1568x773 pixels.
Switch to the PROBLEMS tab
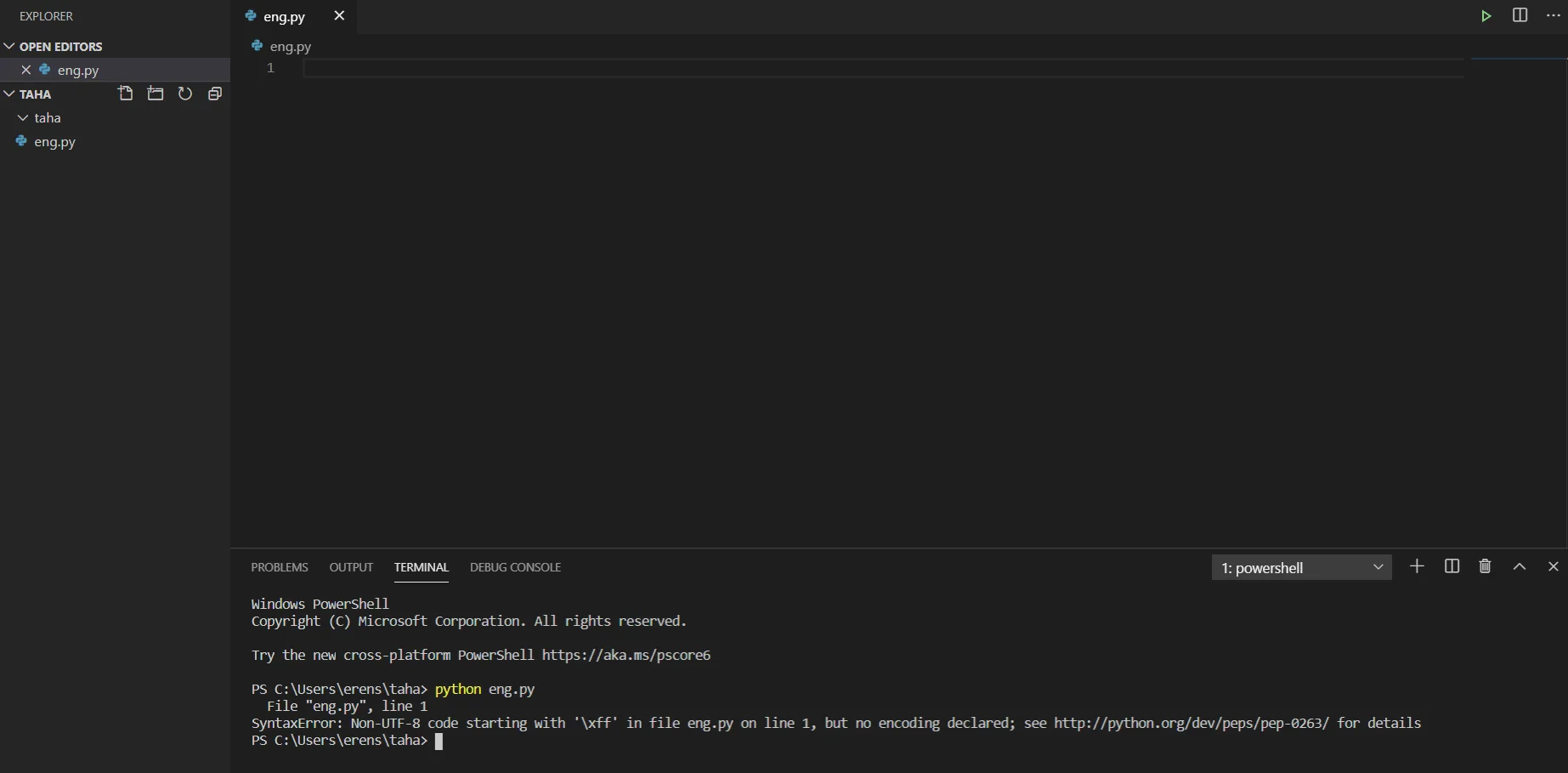click(x=280, y=567)
